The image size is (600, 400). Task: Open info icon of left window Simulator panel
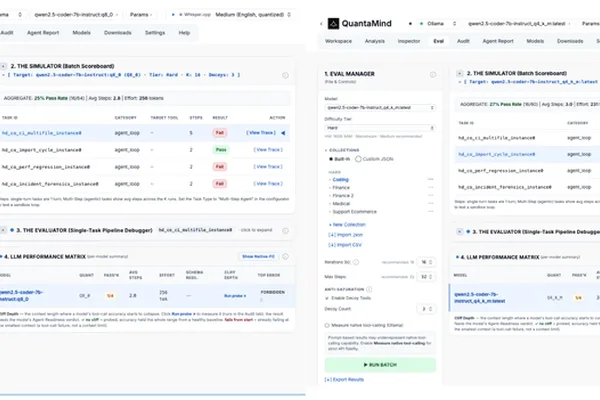click(x=285, y=75)
